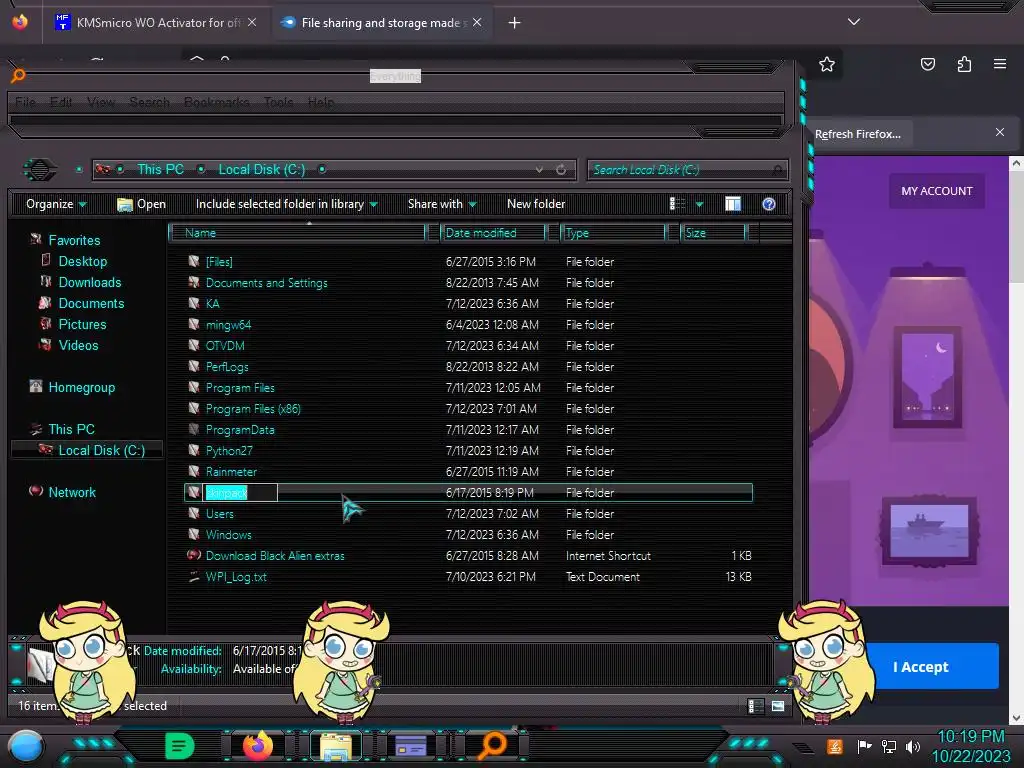1024x768 pixels.
Task: Open the View menu in Everything window
Action: pyautogui.click(x=101, y=102)
